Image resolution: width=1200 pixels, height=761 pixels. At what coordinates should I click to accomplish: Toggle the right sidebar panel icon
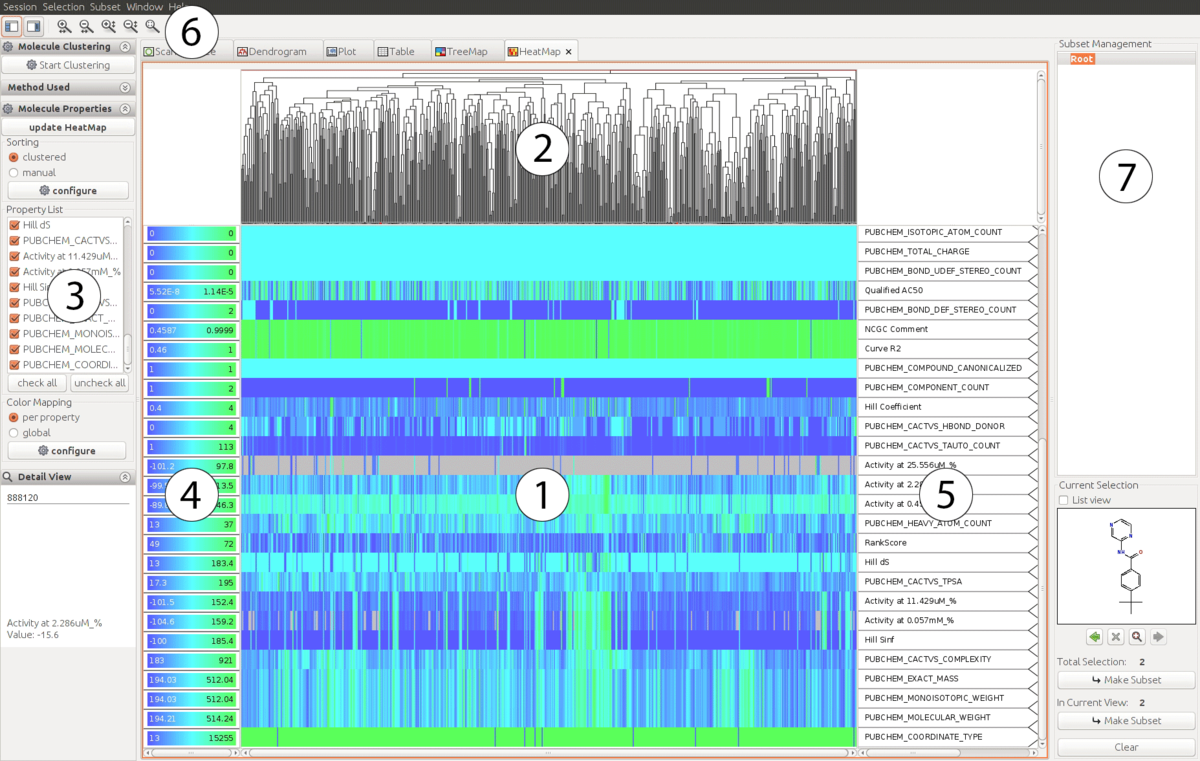(x=33, y=26)
